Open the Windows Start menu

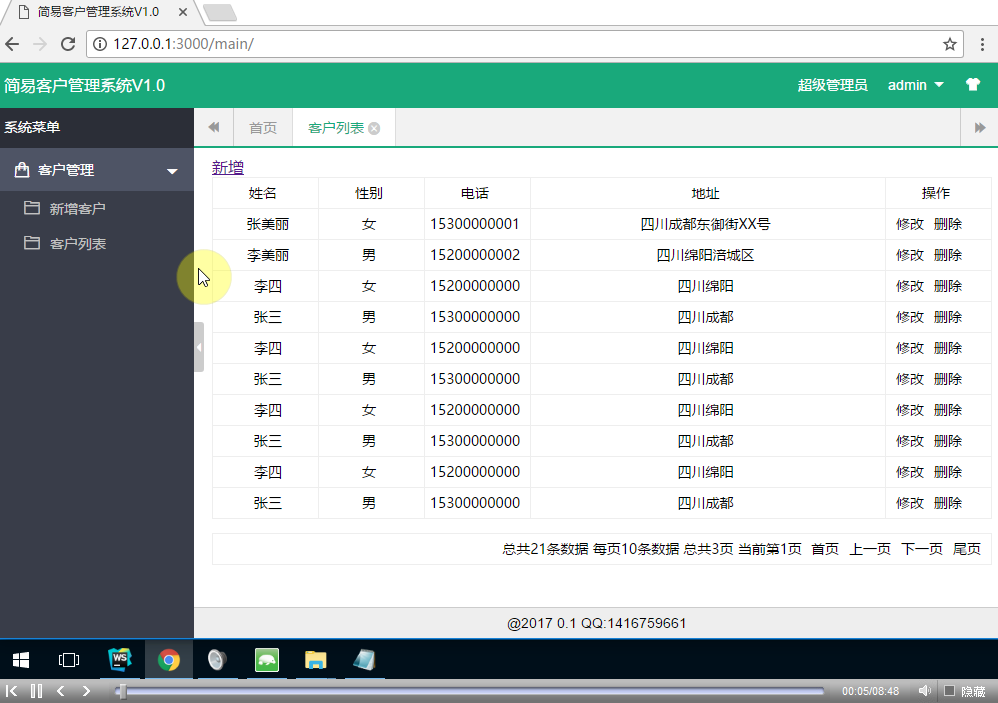coord(20,660)
